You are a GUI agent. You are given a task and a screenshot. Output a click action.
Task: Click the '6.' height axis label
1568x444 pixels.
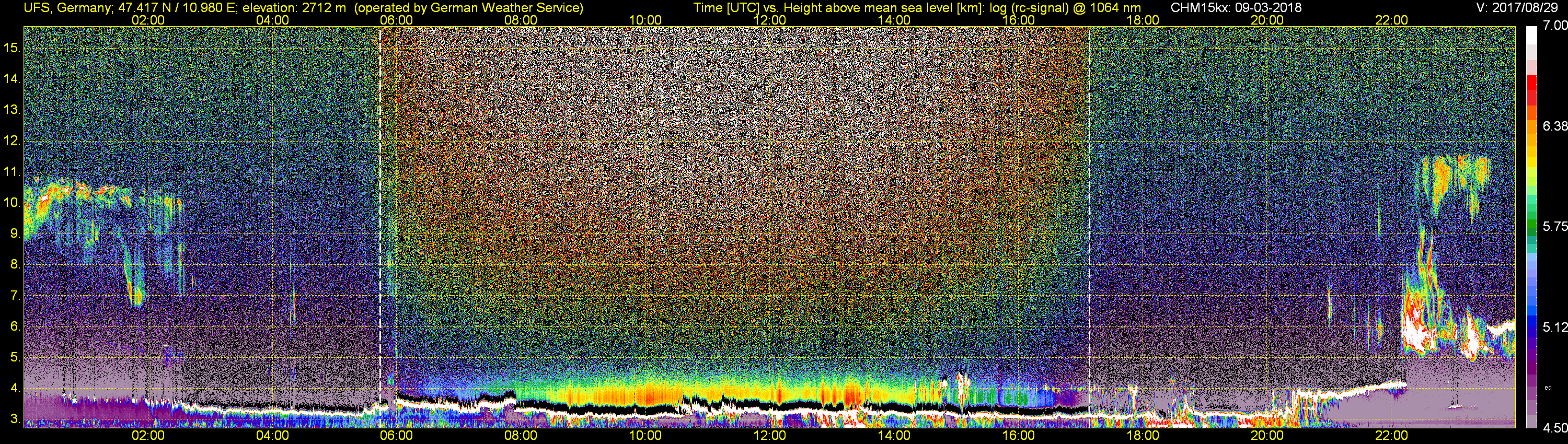(15, 326)
